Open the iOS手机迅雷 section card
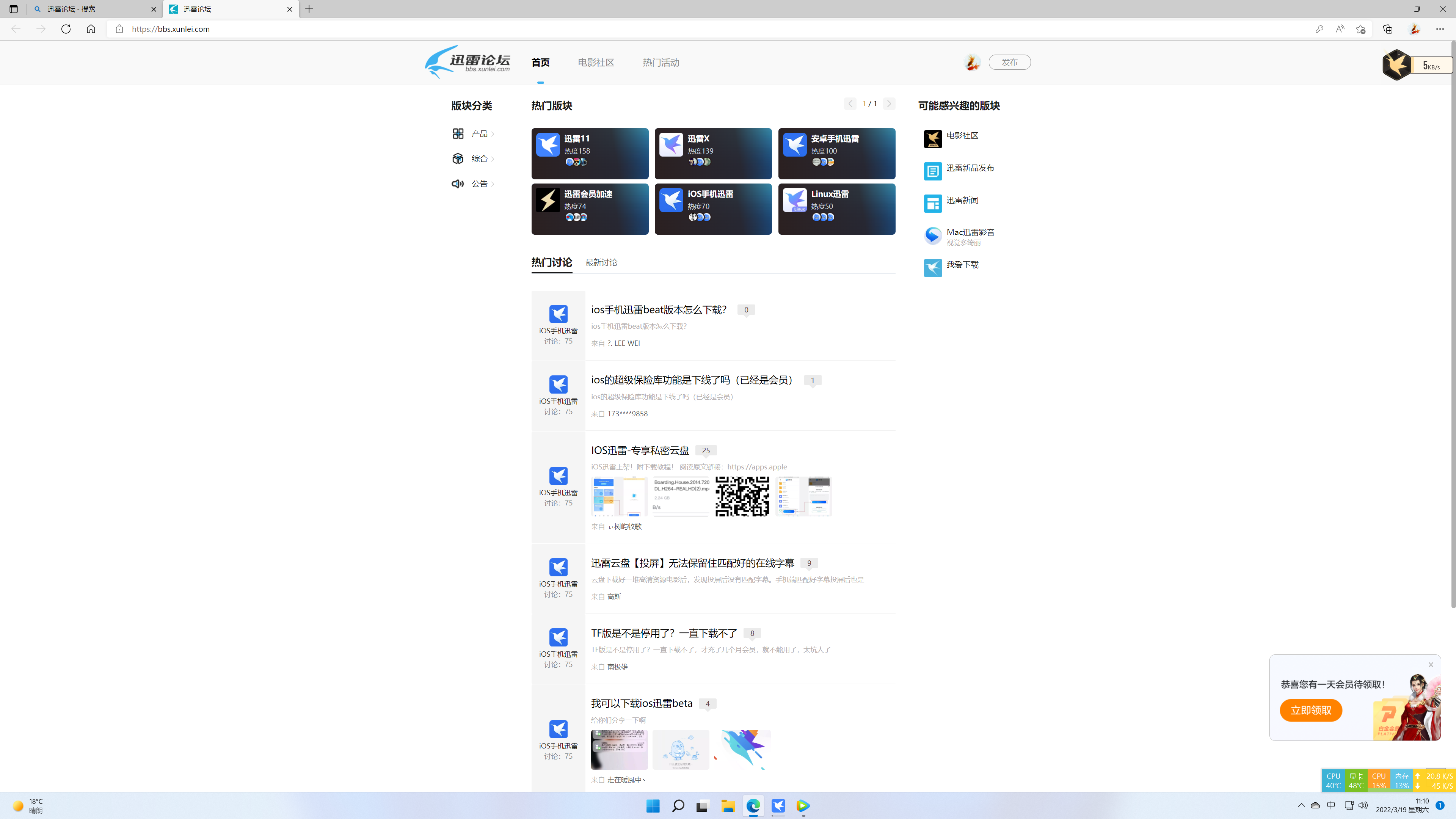The width and height of the screenshot is (1456, 819). (x=713, y=209)
